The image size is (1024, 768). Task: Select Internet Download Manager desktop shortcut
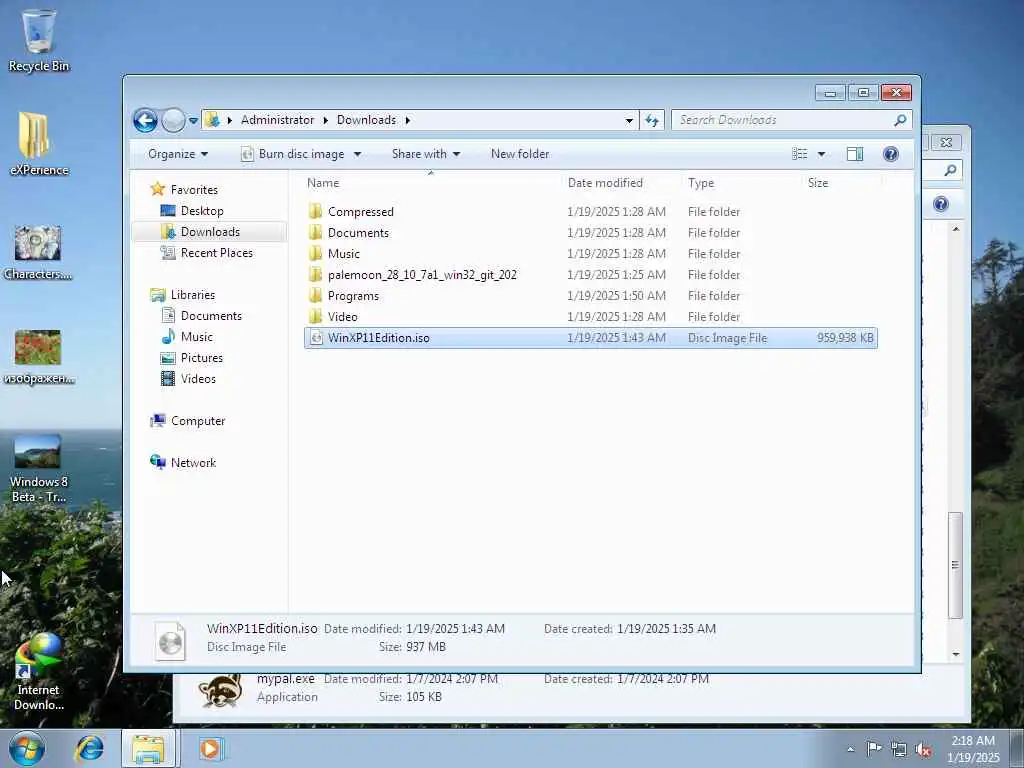(39, 673)
